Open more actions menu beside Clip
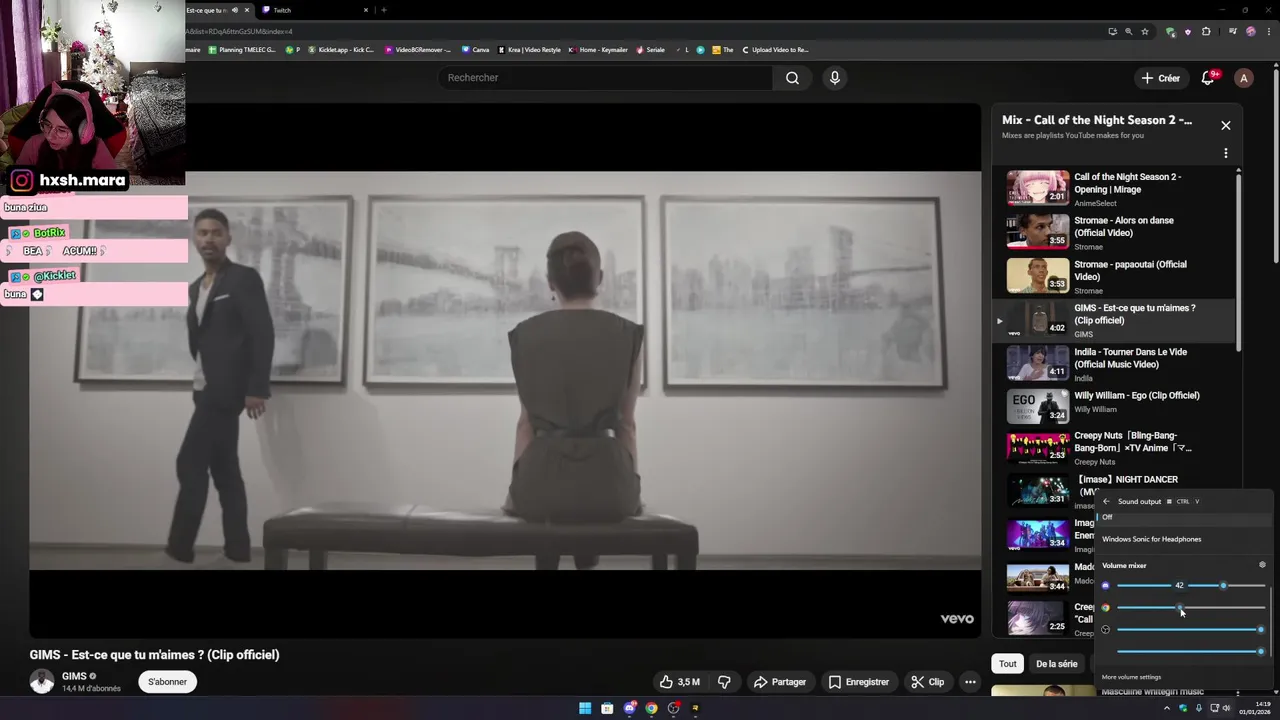The image size is (1280, 720). coord(969,682)
